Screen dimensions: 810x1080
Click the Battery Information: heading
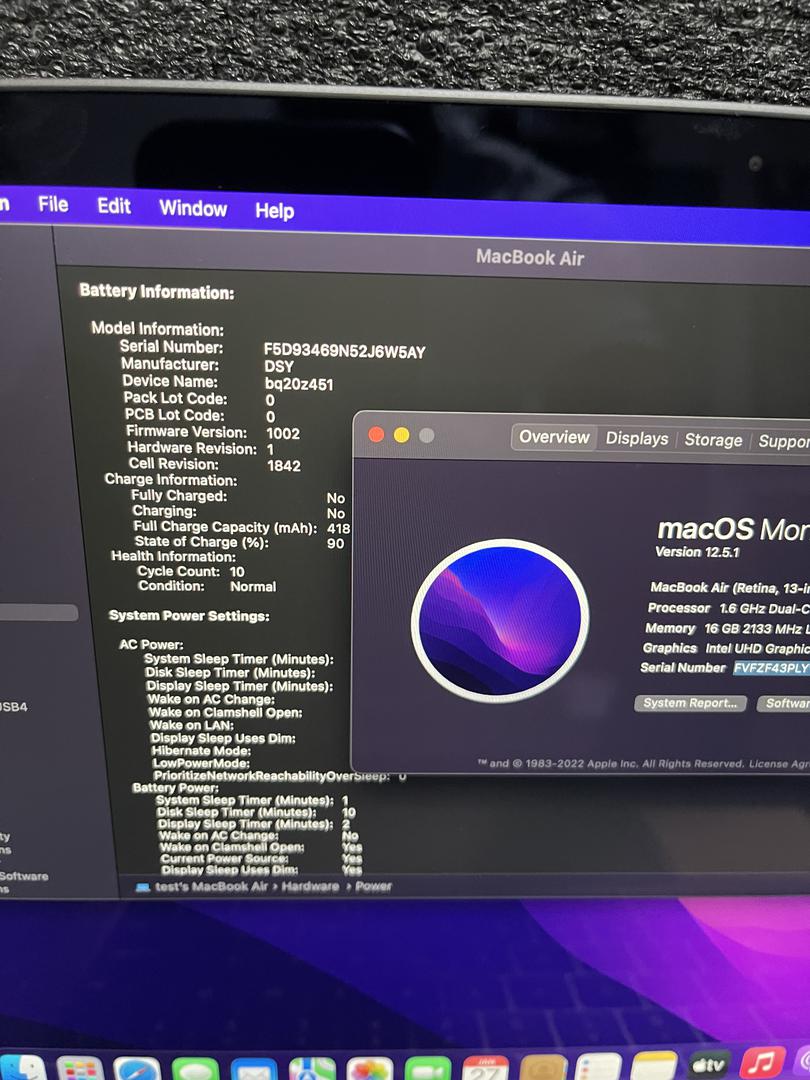(157, 291)
